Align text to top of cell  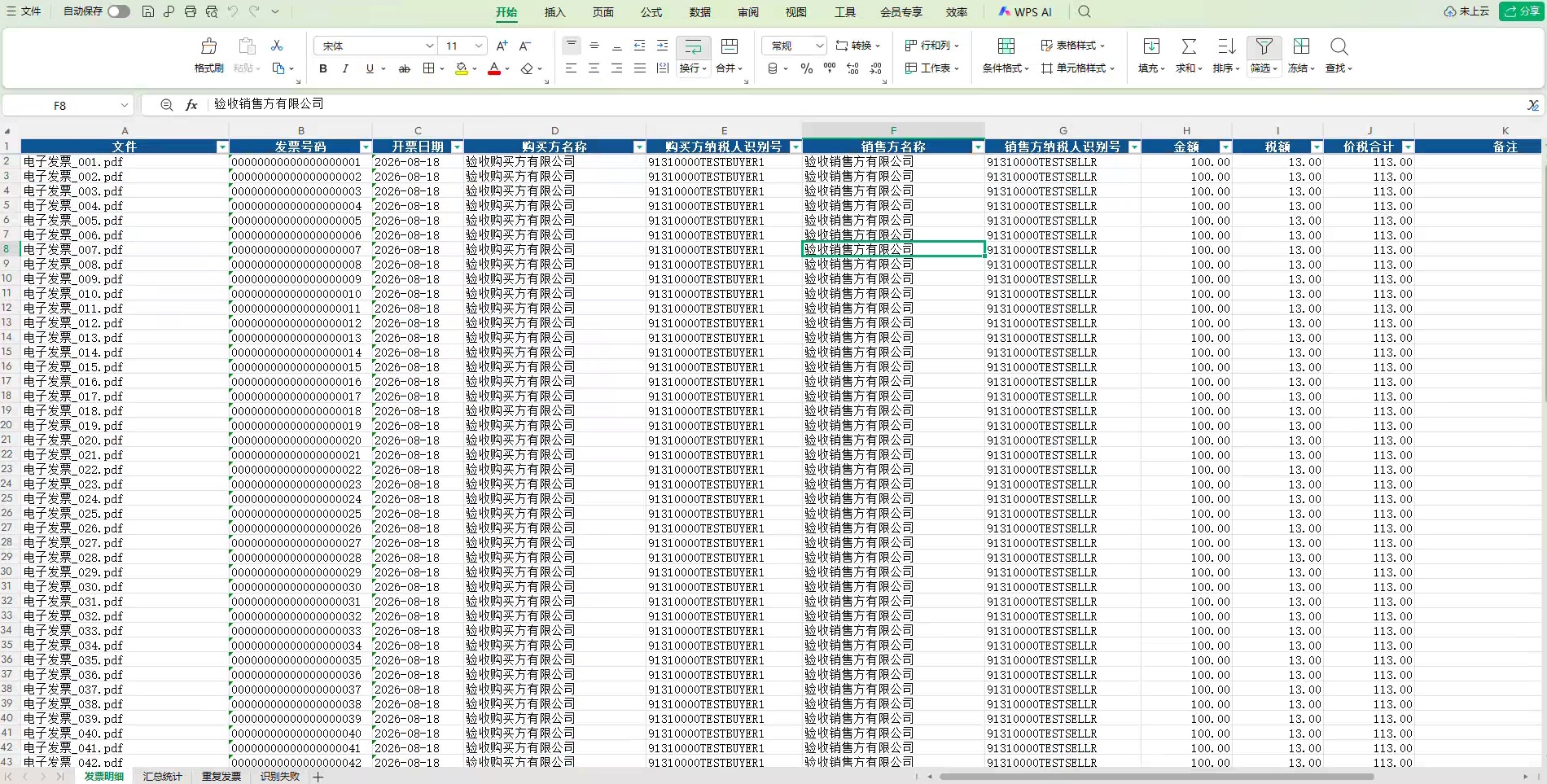tap(572, 45)
